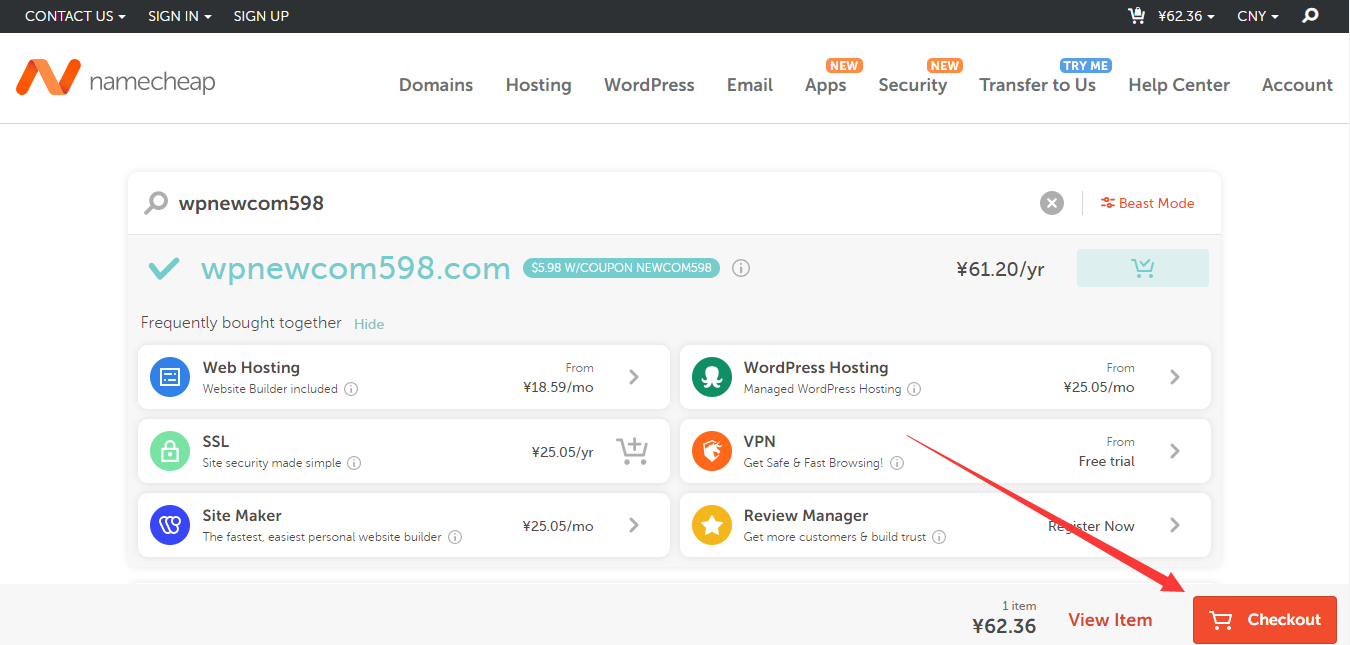The width and height of the screenshot is (1350, 645).
Task: Select the Web Hosting icon
Action: [x=170, y=377]
